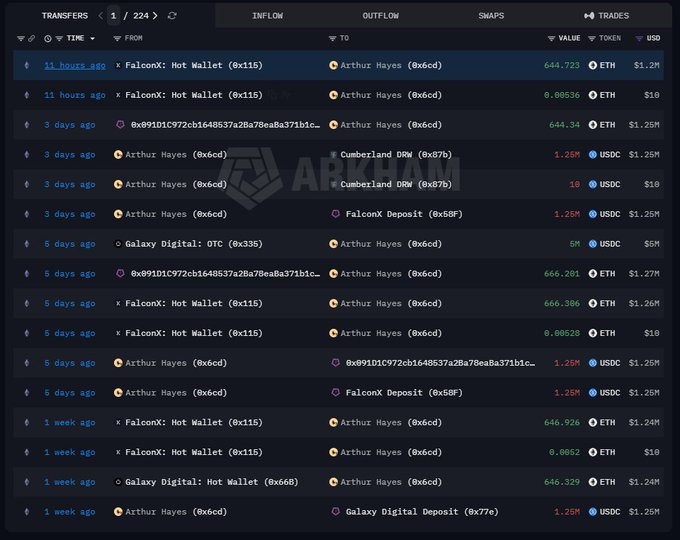Open the 644.34 ETH transaction time link
This screenshot has height=540, width=680.
[69, 125]
